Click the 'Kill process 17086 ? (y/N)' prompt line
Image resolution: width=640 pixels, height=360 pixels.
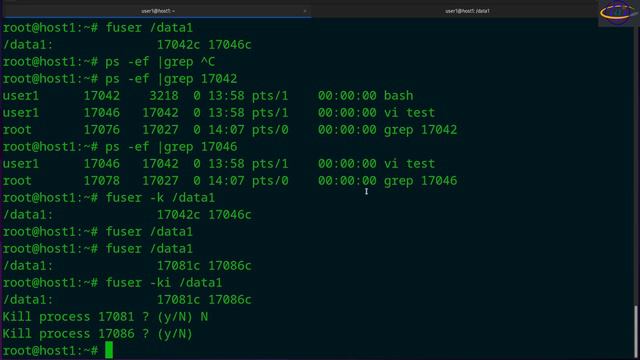[98, 333]
